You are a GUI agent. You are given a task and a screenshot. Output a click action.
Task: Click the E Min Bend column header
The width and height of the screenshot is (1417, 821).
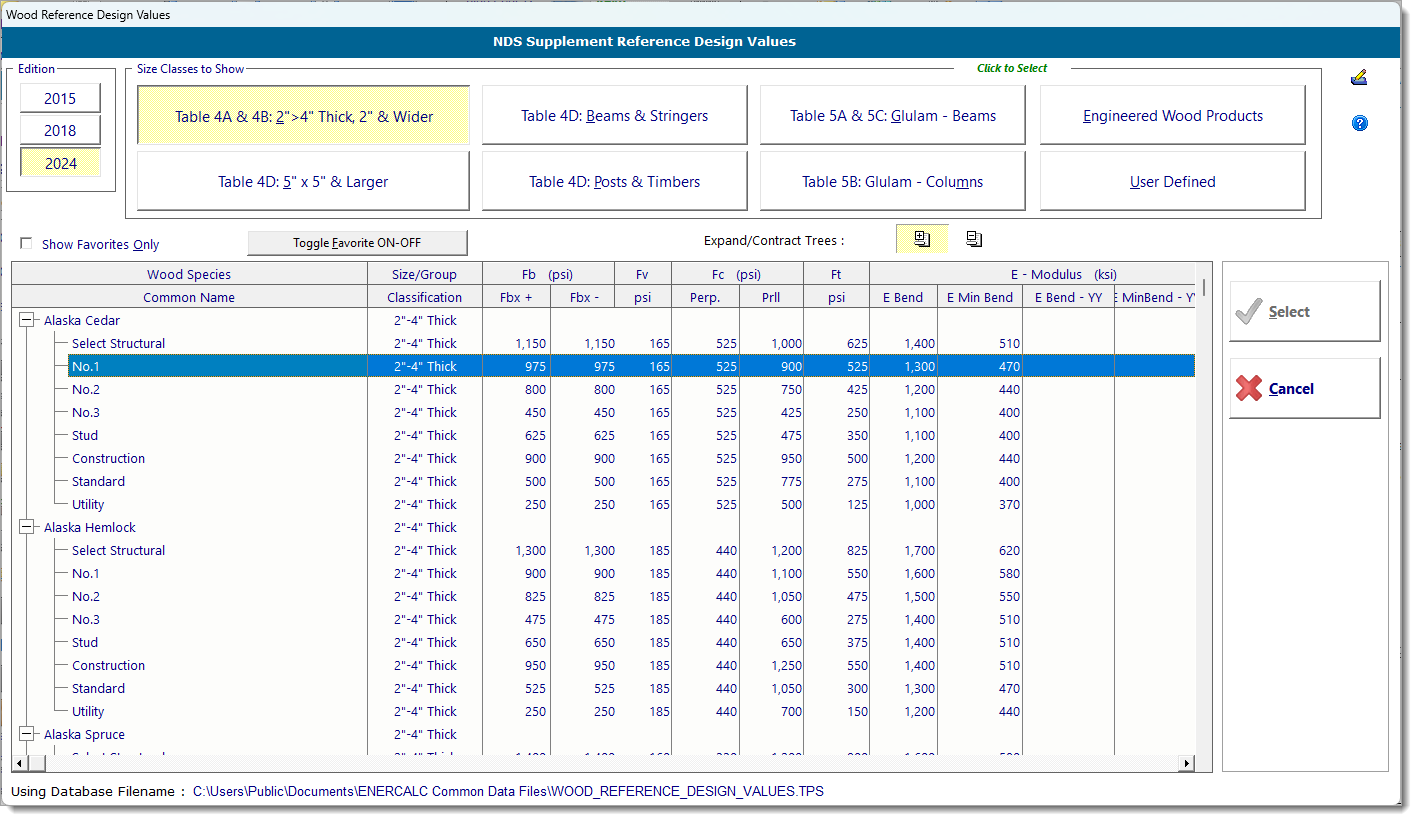[980, 297]
